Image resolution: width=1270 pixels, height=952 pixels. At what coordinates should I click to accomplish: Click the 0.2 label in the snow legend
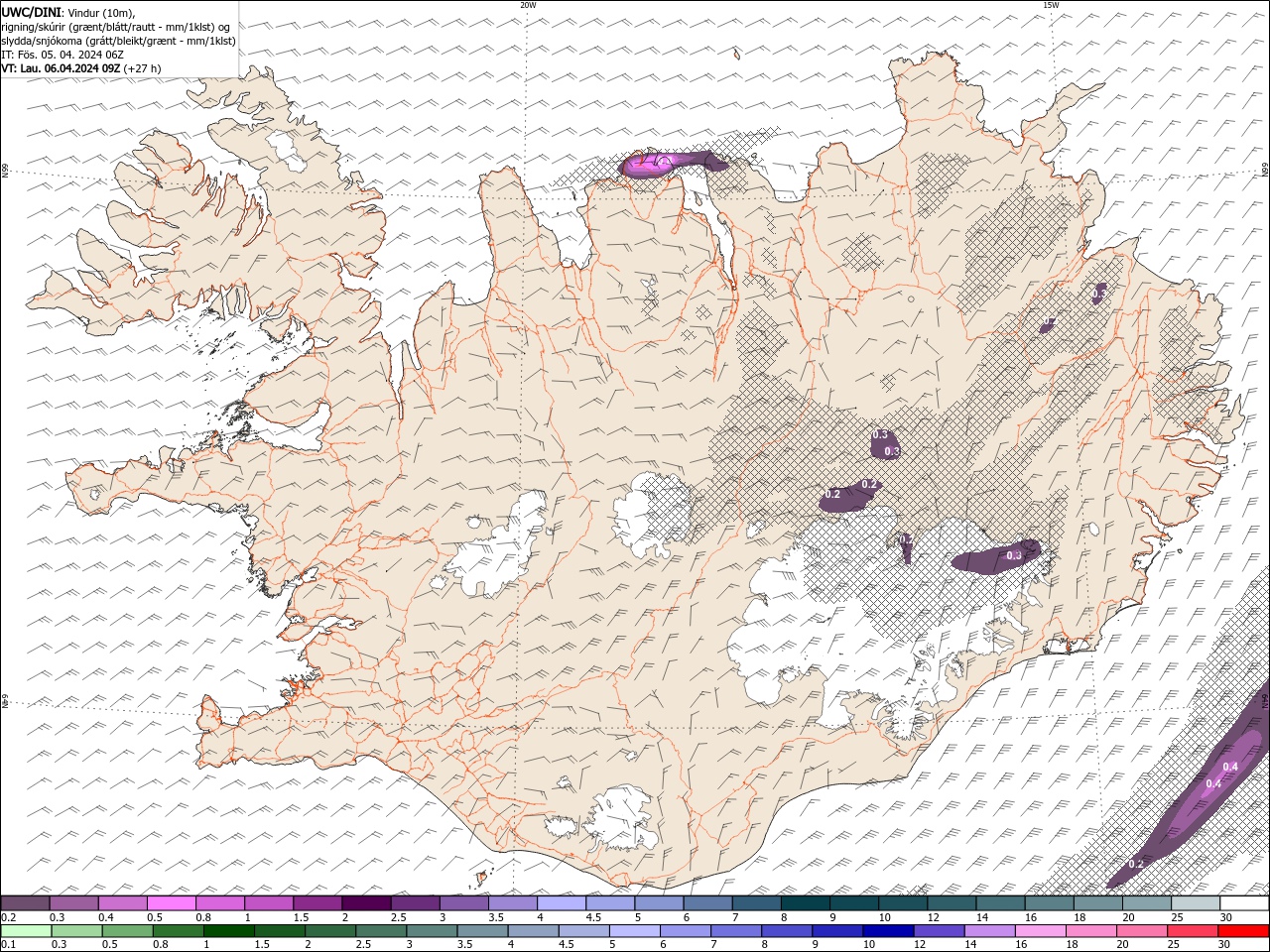click(7, 917)
